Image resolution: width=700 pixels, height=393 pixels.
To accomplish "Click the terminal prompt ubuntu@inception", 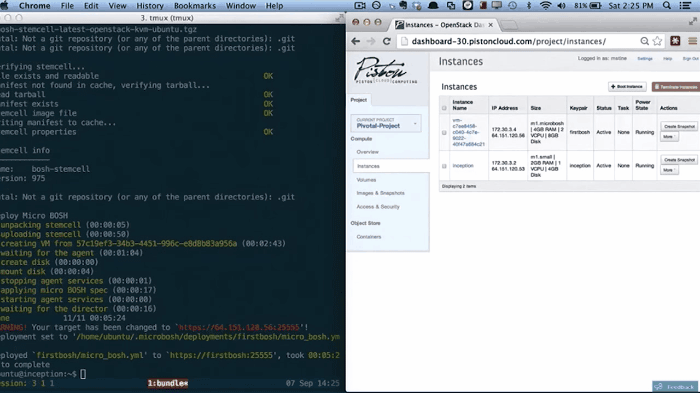I will pos(38,374).
